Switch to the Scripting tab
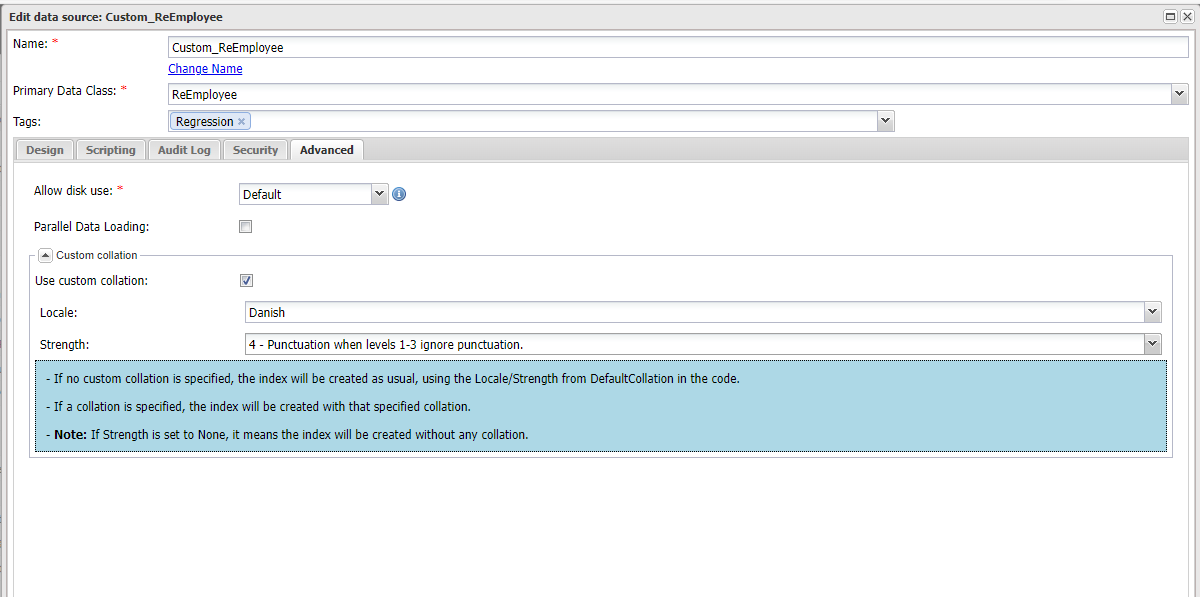1200x597 pixels. (110, 150)
